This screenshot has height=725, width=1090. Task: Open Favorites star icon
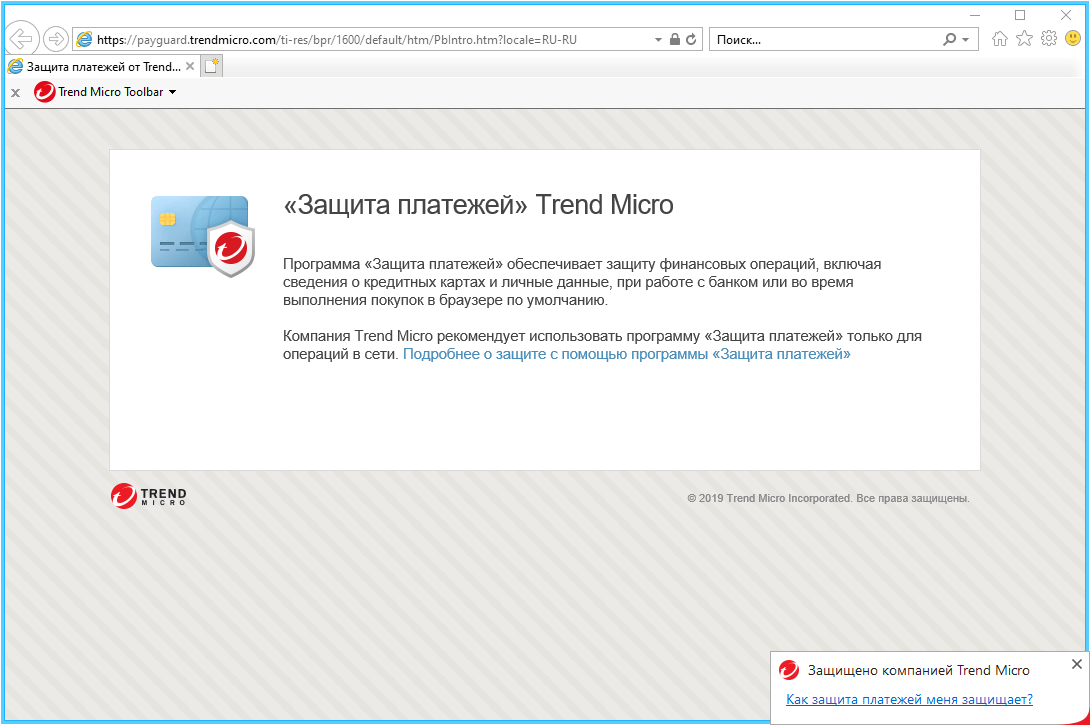coord(1024,39)
